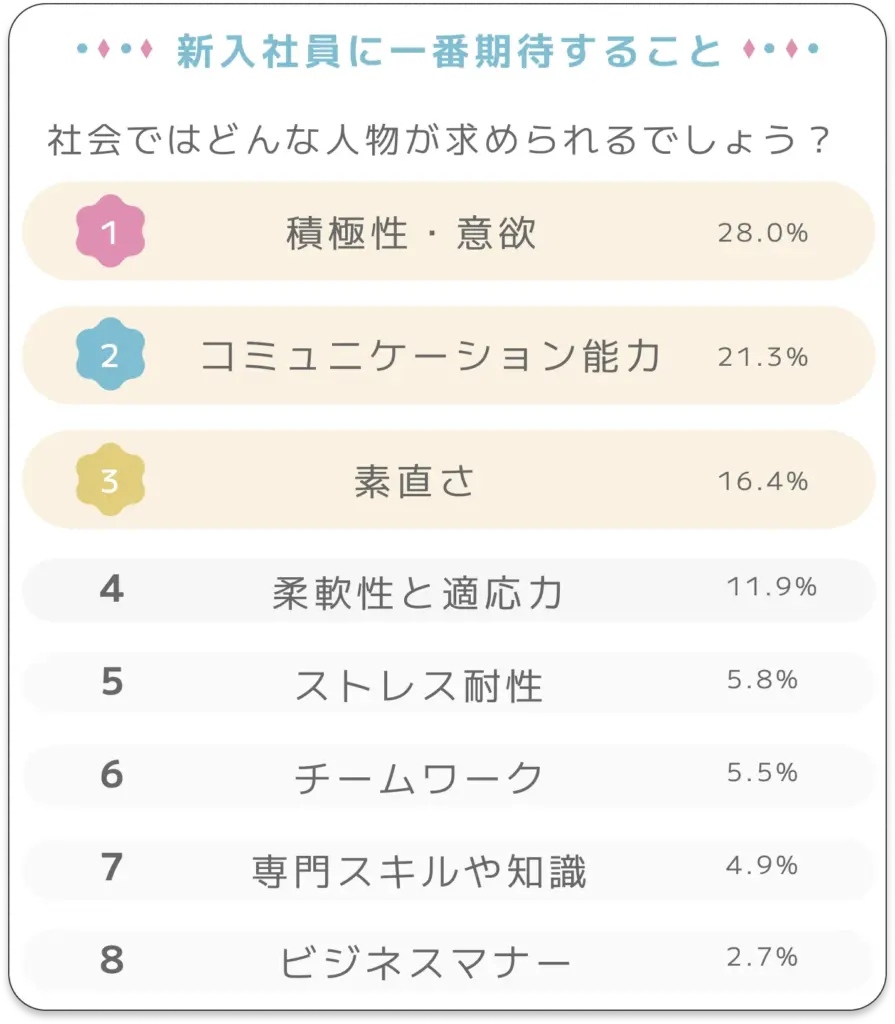
Task: Click the yellow number 3 badge
Action: (110, 481)
